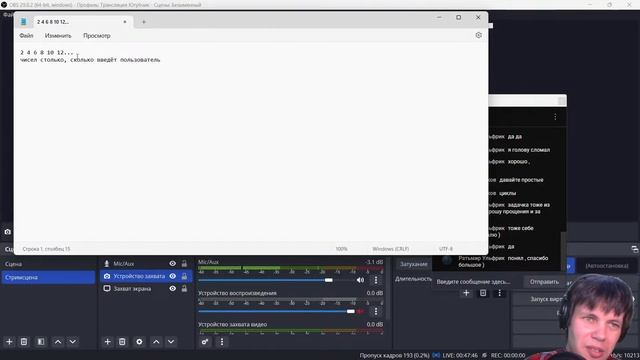
Task: Click chat message 'понял, спасибо большое'
Action: [x=503, y=262]
